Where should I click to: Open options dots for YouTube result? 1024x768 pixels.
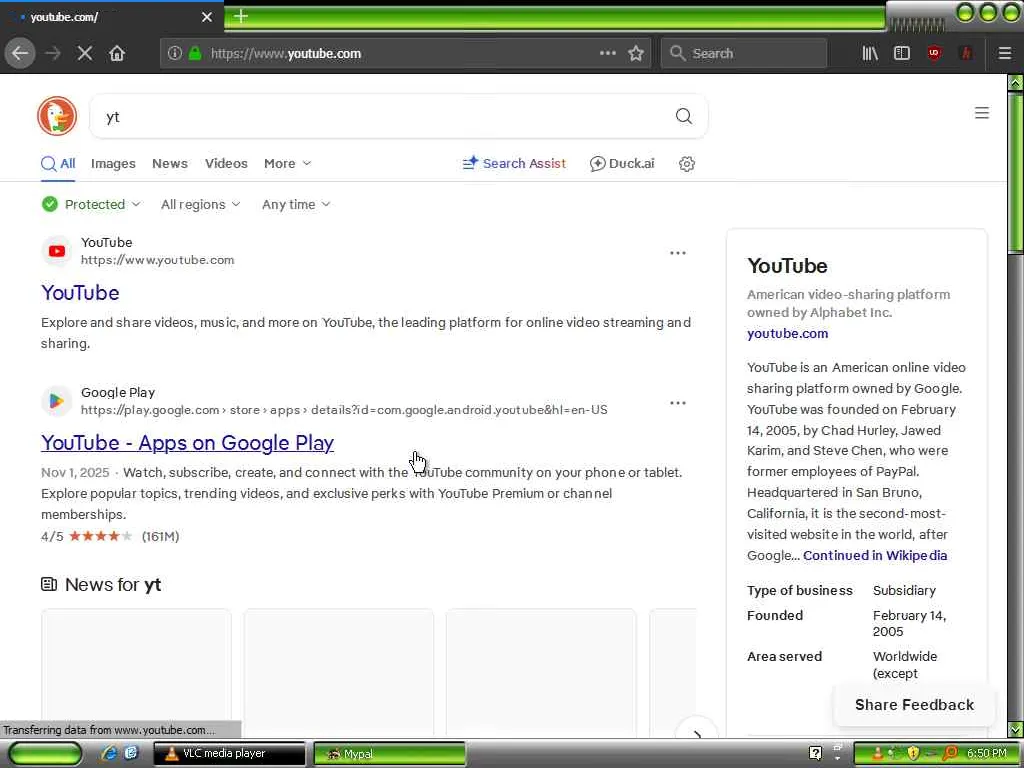(x=678, y=253)
